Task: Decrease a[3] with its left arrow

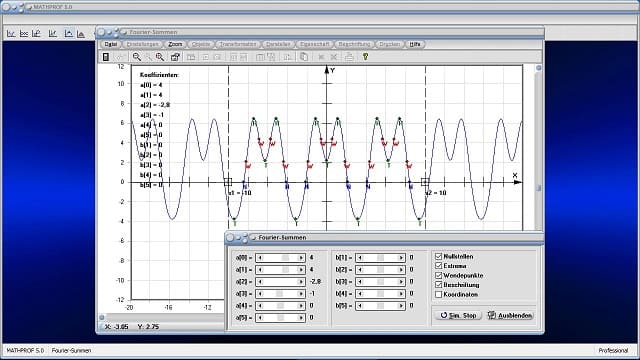Action: pyautogui.click(x=260, y=293)
